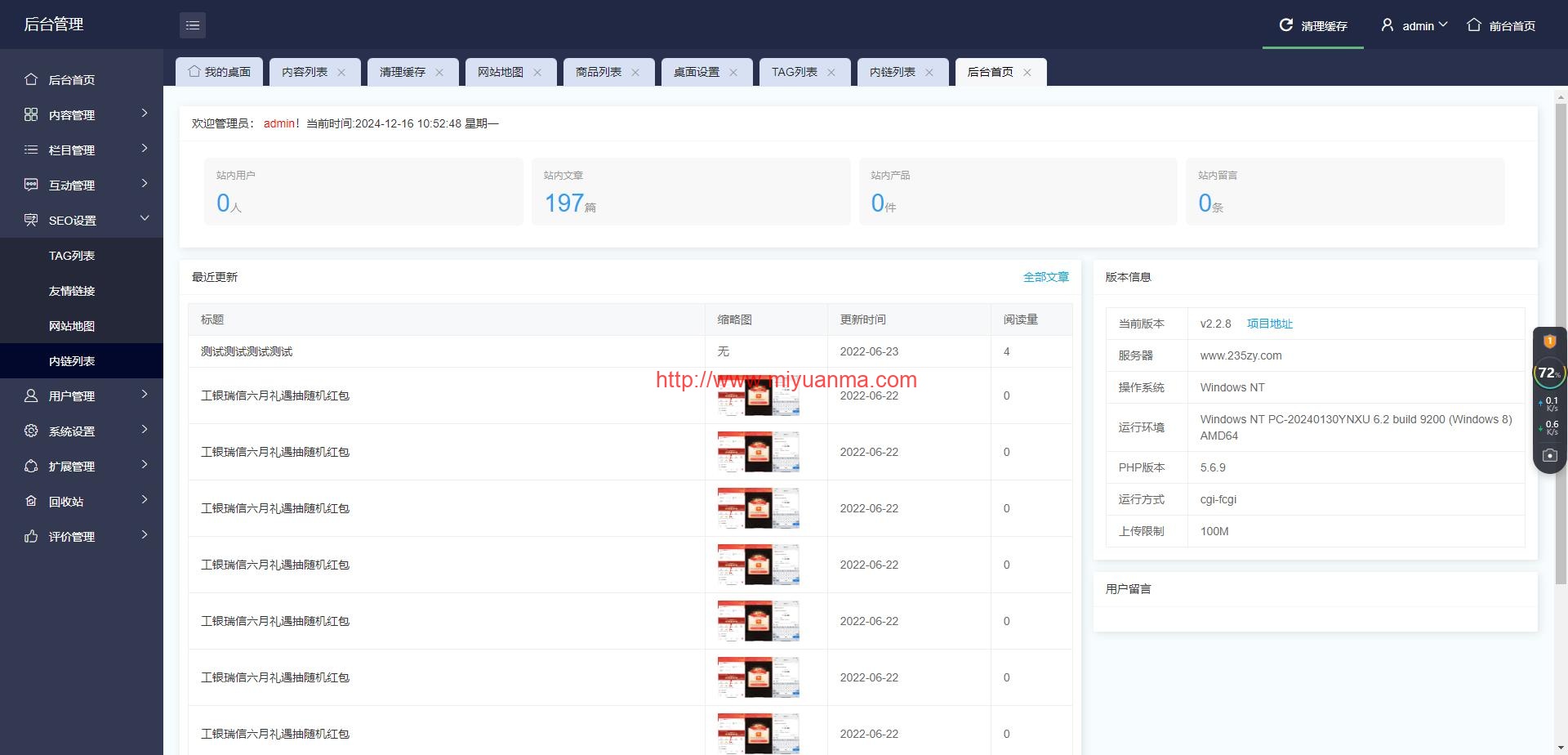
Task: Click the 回收站 icon in sidebar
Action: (x=31, y=501)
